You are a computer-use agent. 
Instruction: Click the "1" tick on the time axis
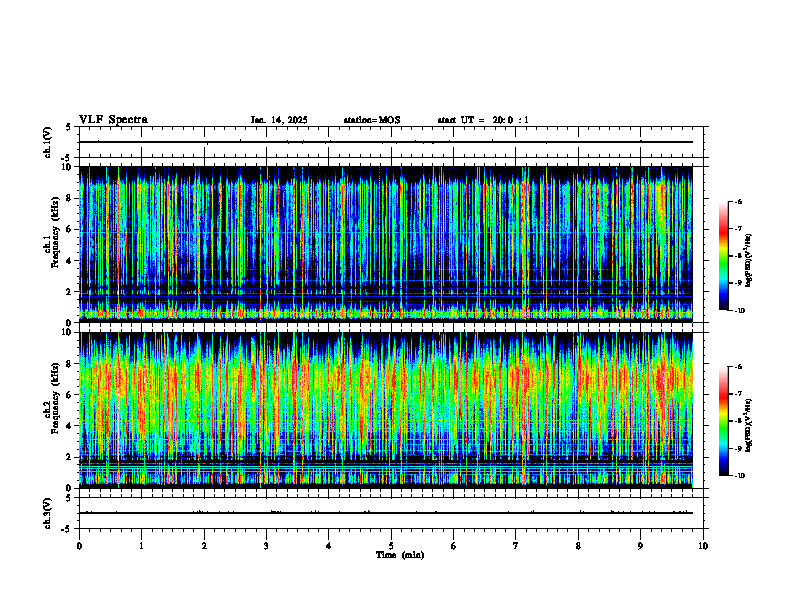point(141,546)
